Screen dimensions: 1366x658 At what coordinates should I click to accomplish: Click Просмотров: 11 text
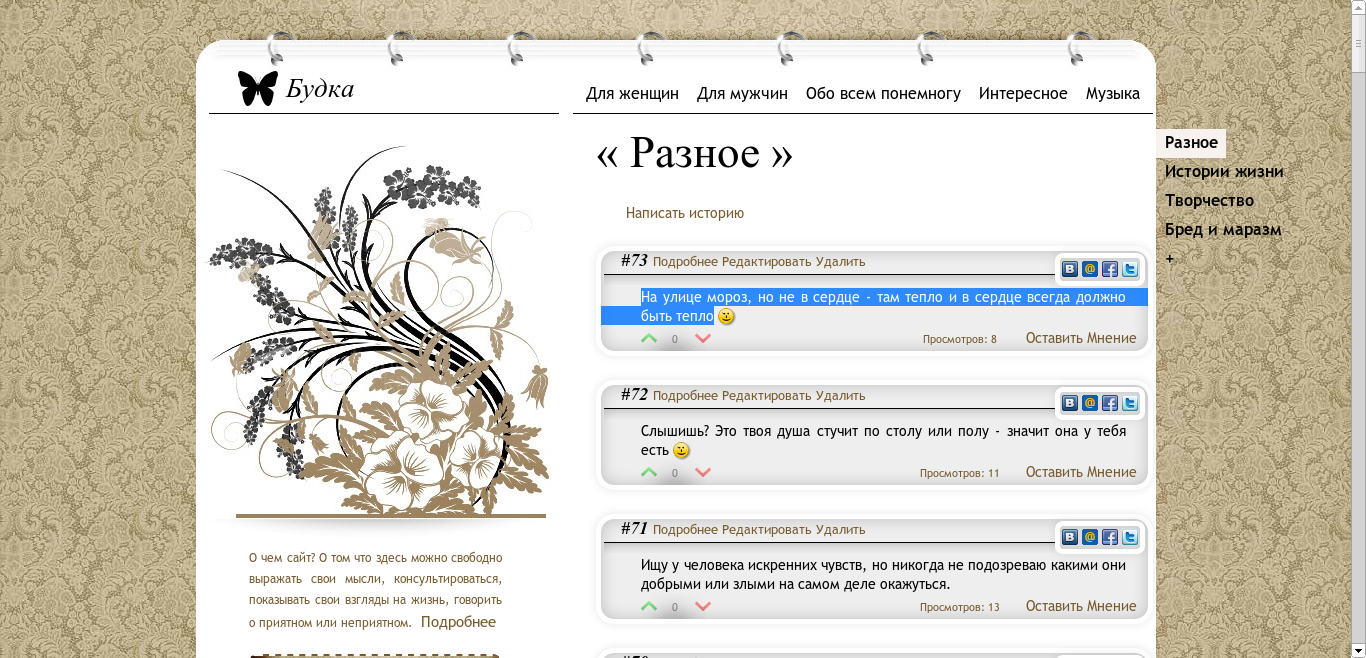[x=960, y=474]
